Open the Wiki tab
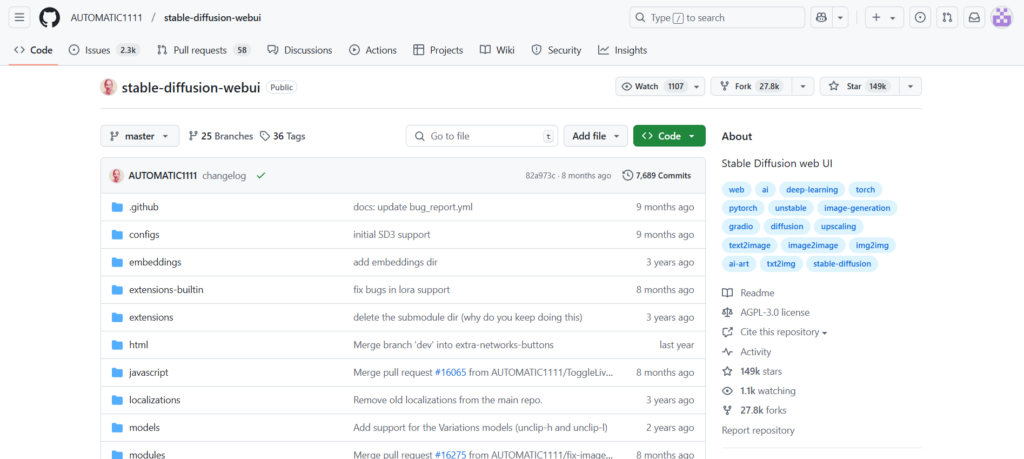Image resolution: width=1024 pixels, height=459 pixels. (x=497, y=50)
